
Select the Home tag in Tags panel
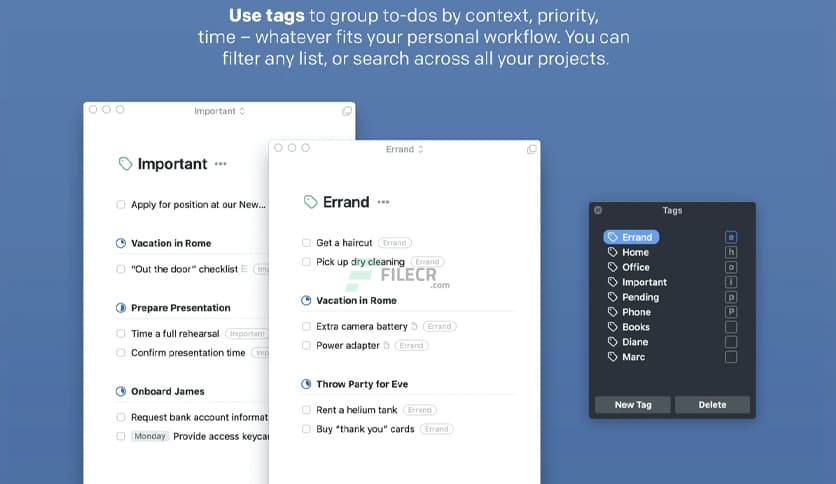(x=635, y=252)
